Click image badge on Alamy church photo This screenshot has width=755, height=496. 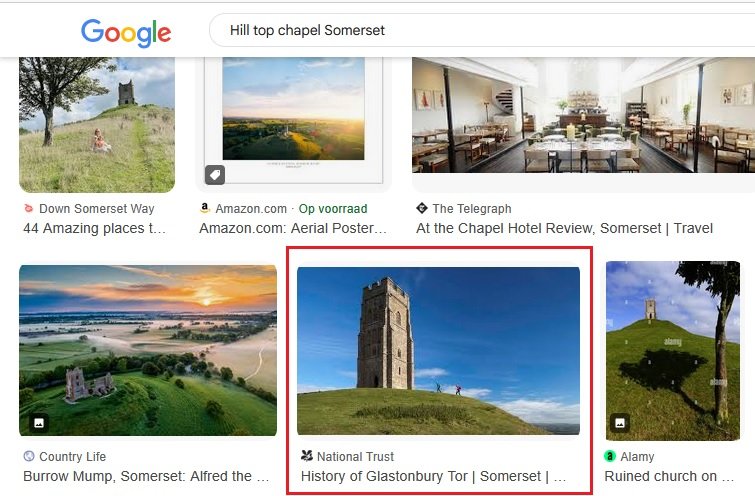621,423
